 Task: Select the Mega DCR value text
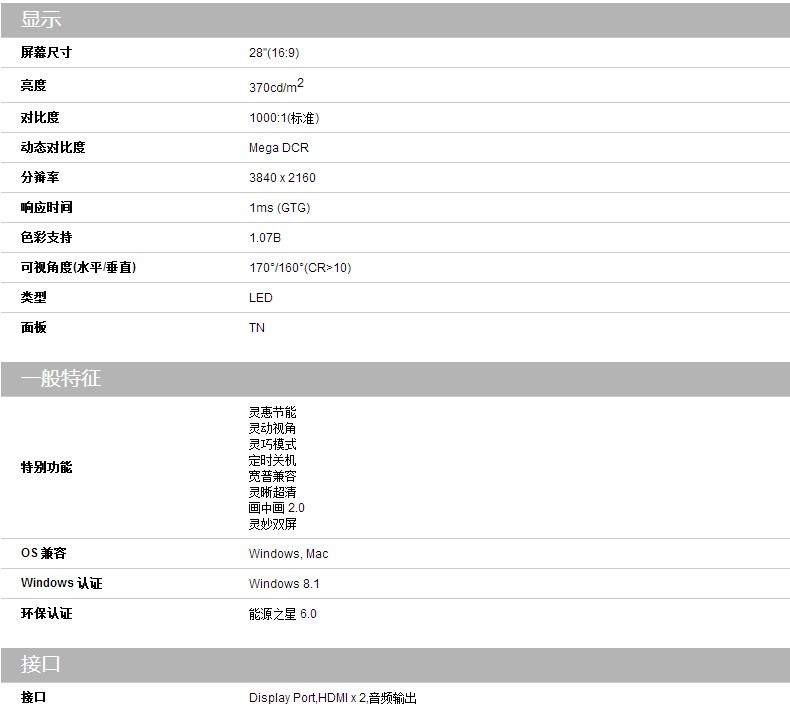(279, 148)
